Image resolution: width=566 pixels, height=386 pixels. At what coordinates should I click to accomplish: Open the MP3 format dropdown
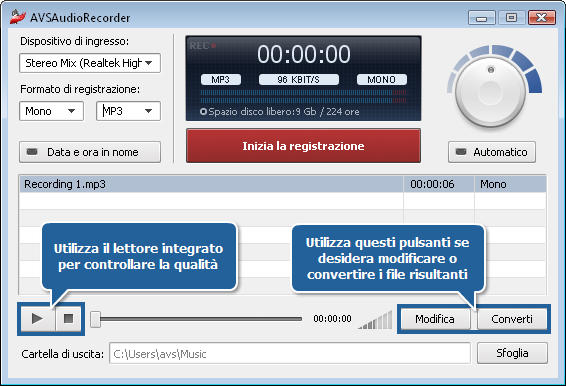[129, 111]
